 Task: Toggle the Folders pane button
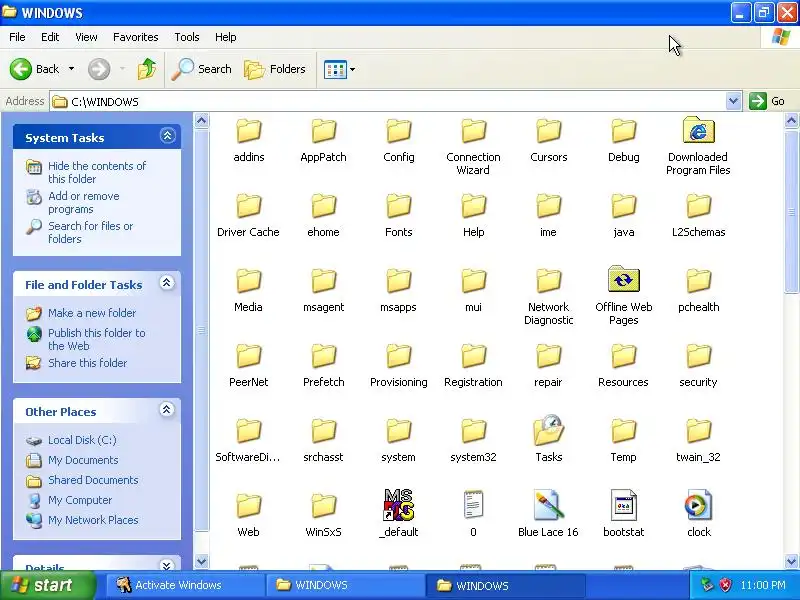[275, 69]
